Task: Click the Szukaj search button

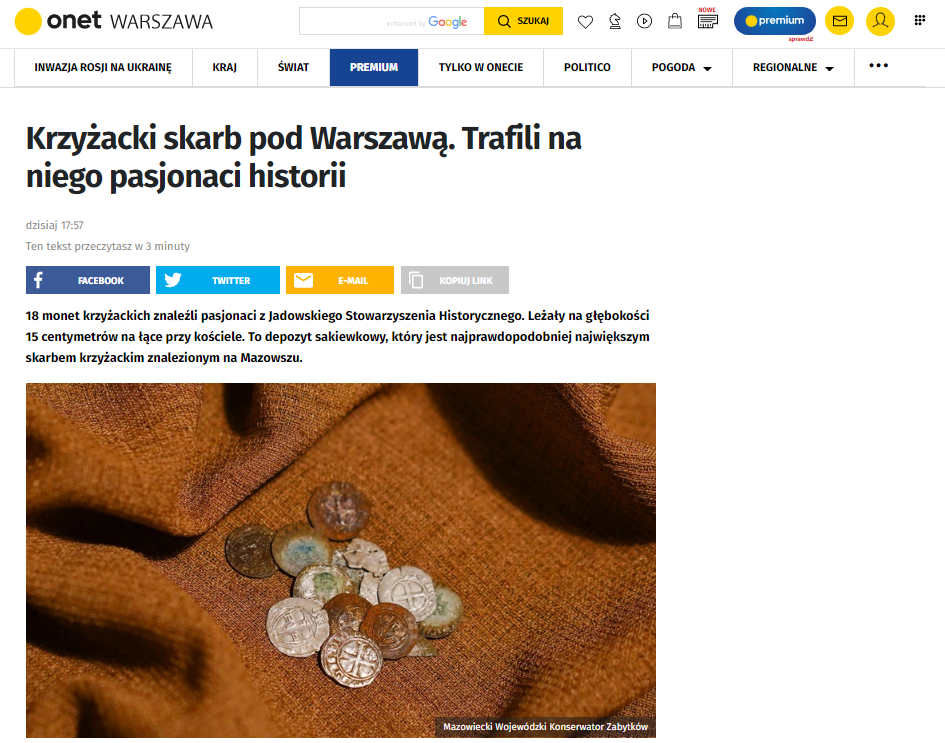Action: pos(523,21)
